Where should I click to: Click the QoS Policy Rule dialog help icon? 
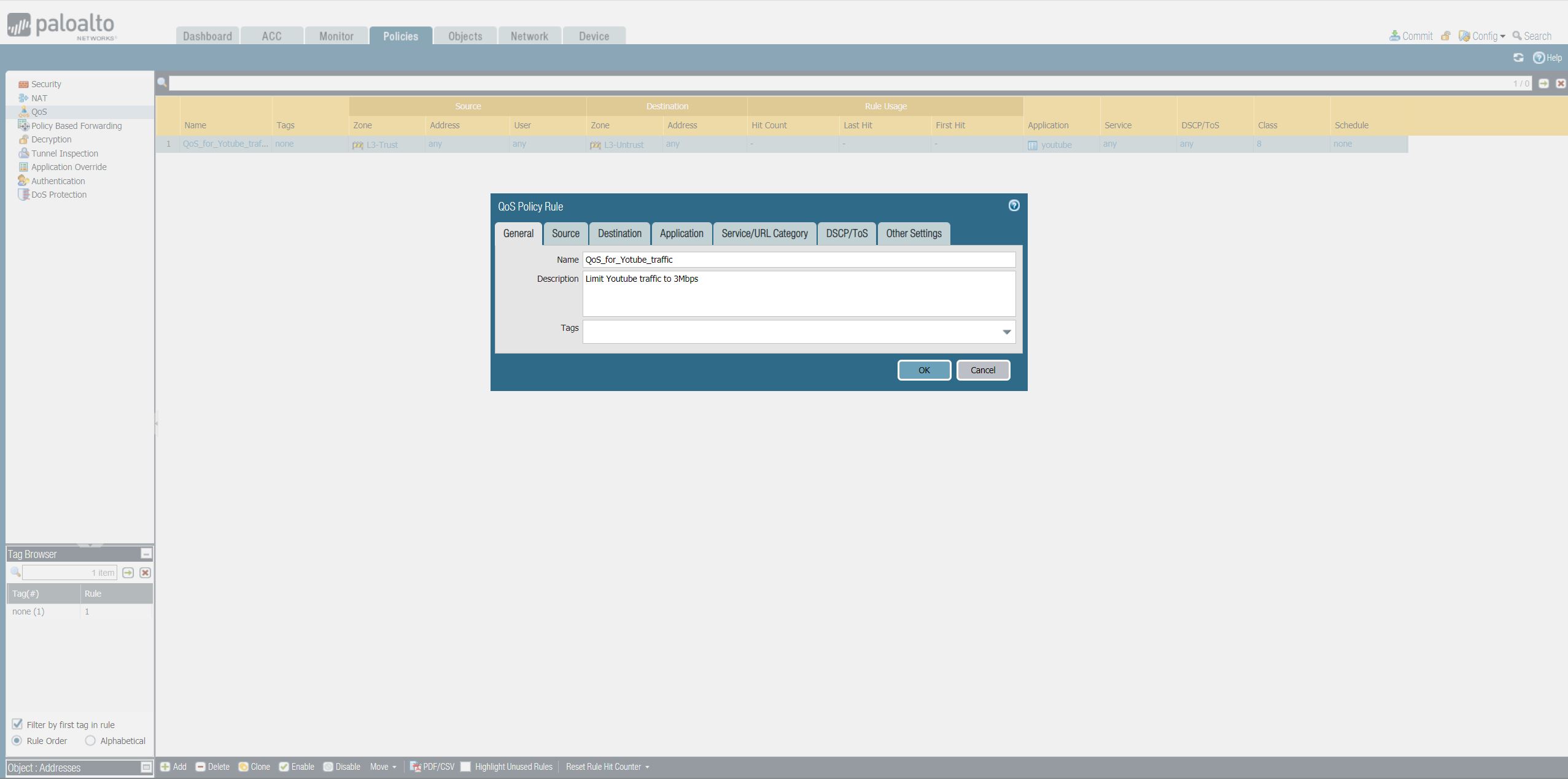coord(1014,206)
